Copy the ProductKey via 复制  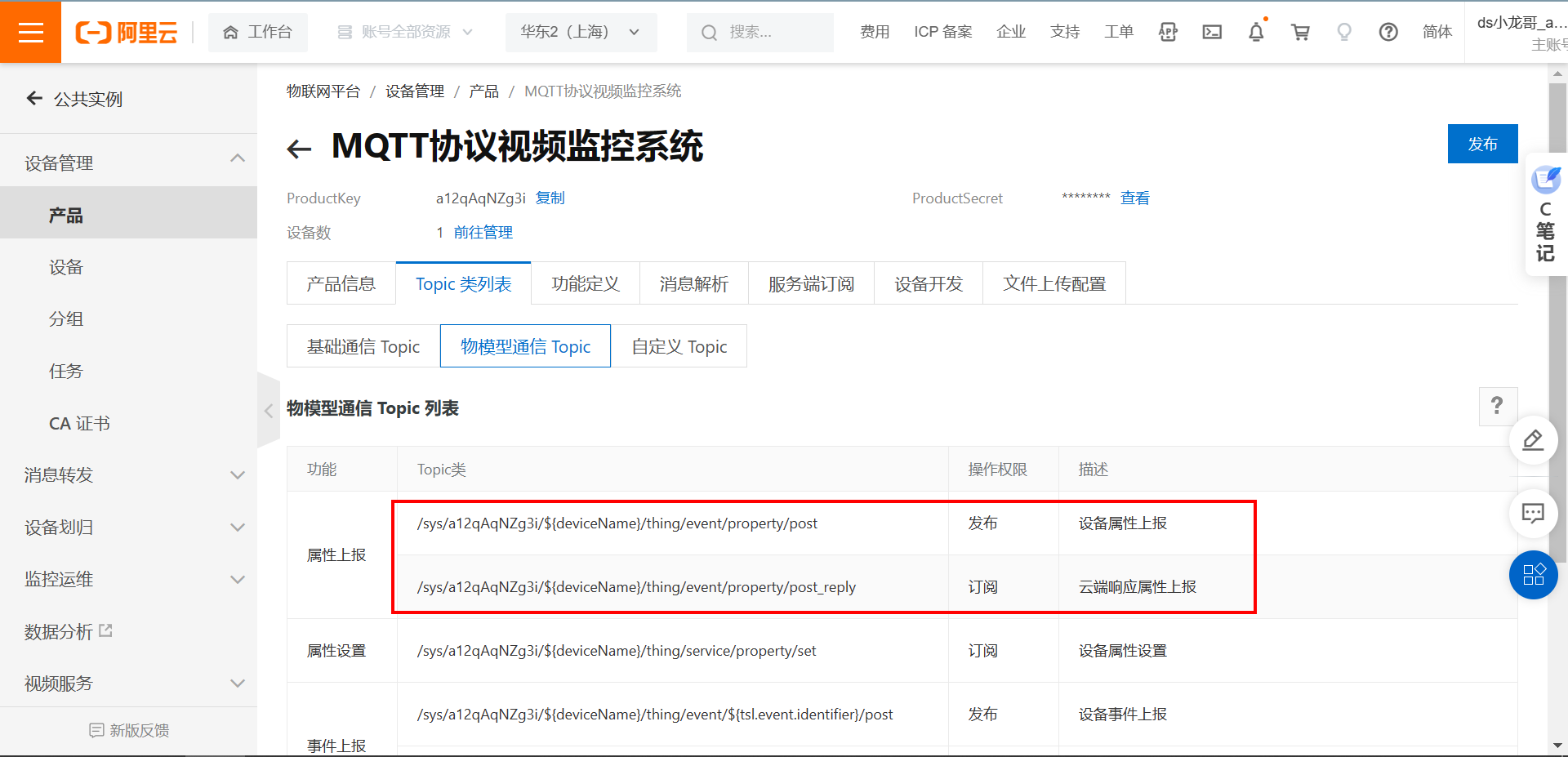(x=550, y=198)
